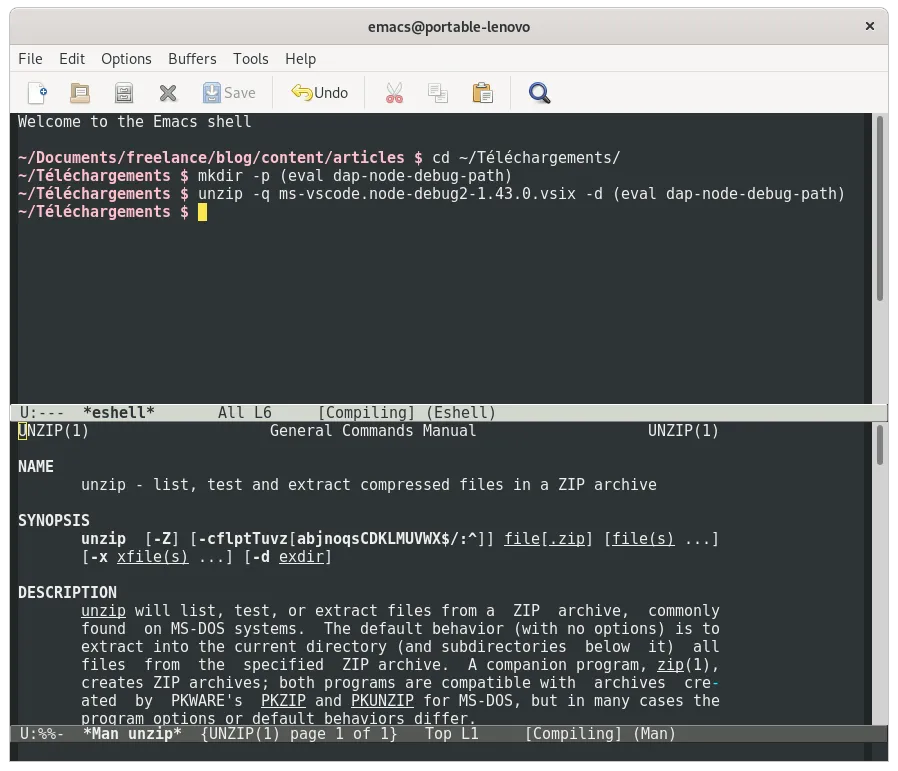Image resolution: width=898 pixels, height=771 pixels.
Task: Paste from clipboard using the clipboard icon
Action: [x=482, y=92]
